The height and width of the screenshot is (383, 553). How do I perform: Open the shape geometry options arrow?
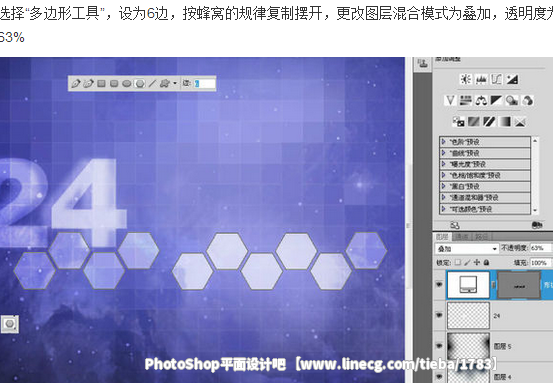[x=175, y=84]
